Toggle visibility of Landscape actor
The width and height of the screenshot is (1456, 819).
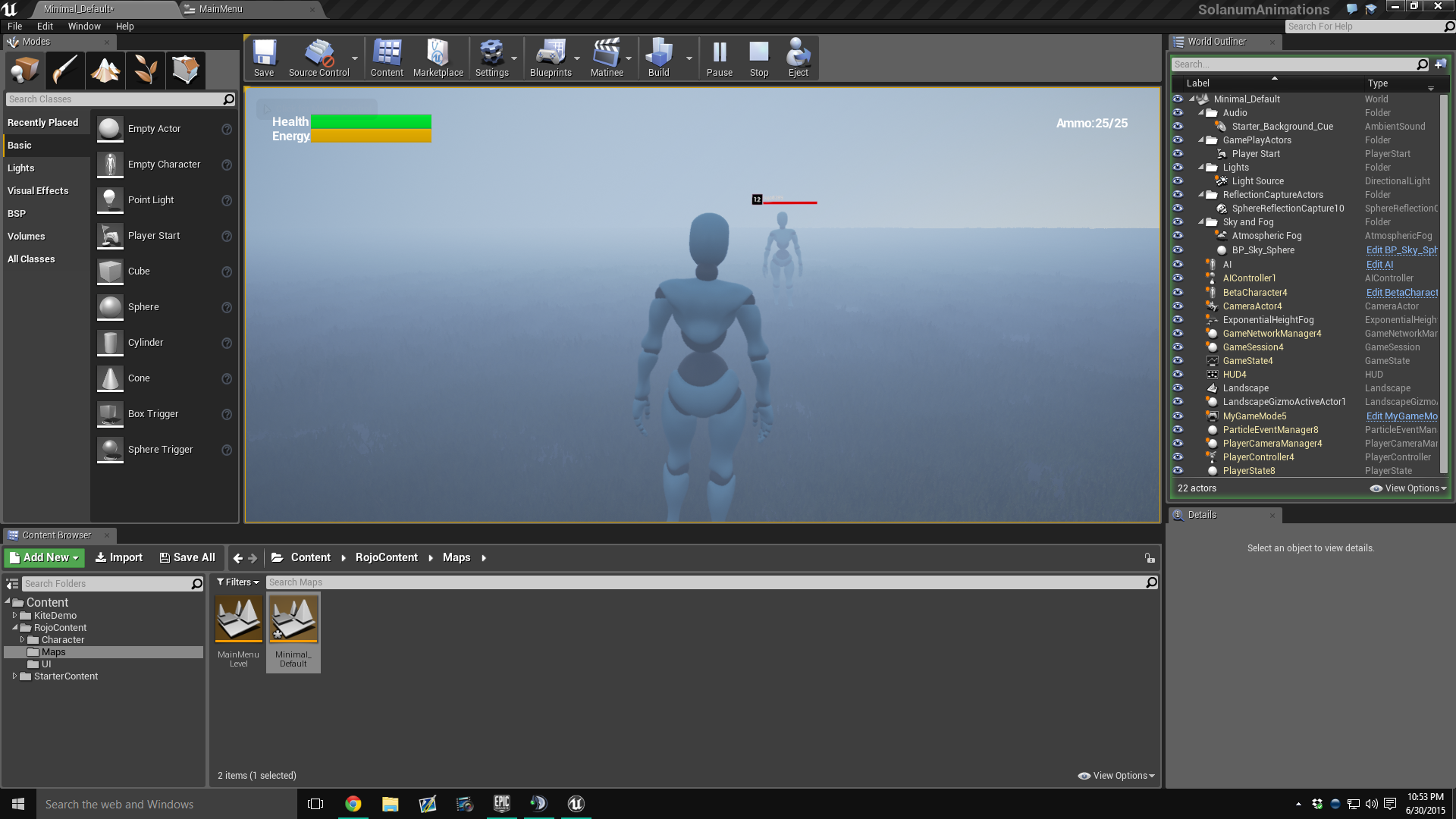(x=1178, y=388)
